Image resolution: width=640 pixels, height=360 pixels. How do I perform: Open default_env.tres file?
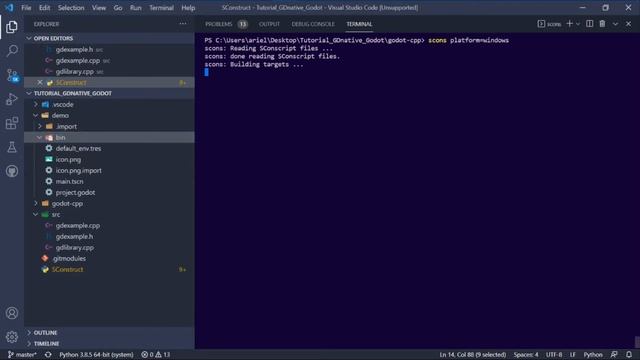pos(109,149)
